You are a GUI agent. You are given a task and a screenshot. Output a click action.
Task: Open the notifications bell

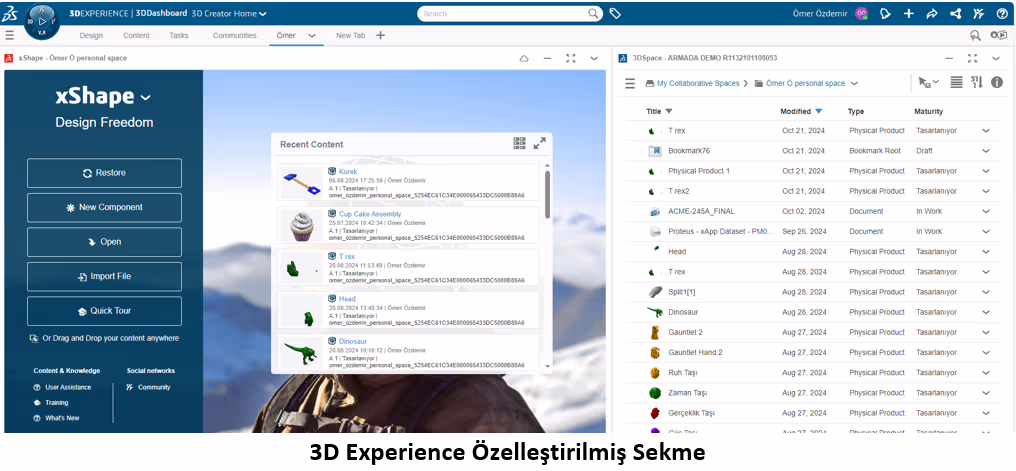coord(885,13)
